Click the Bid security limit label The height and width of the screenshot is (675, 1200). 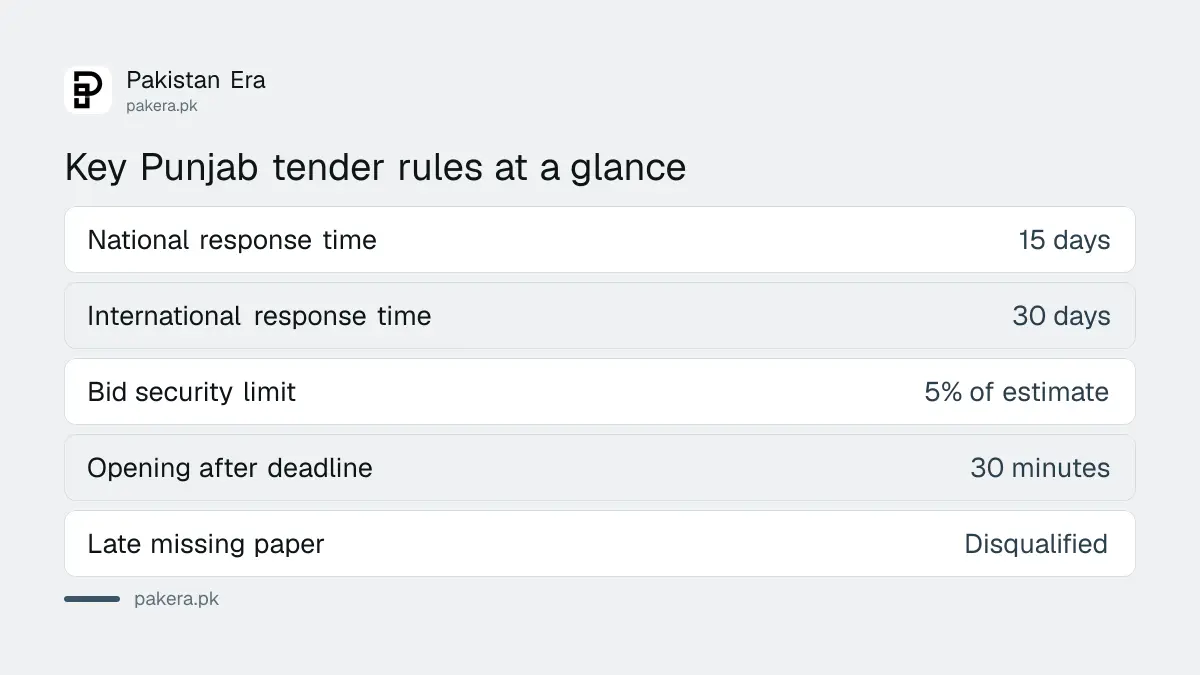pos(192,392)
